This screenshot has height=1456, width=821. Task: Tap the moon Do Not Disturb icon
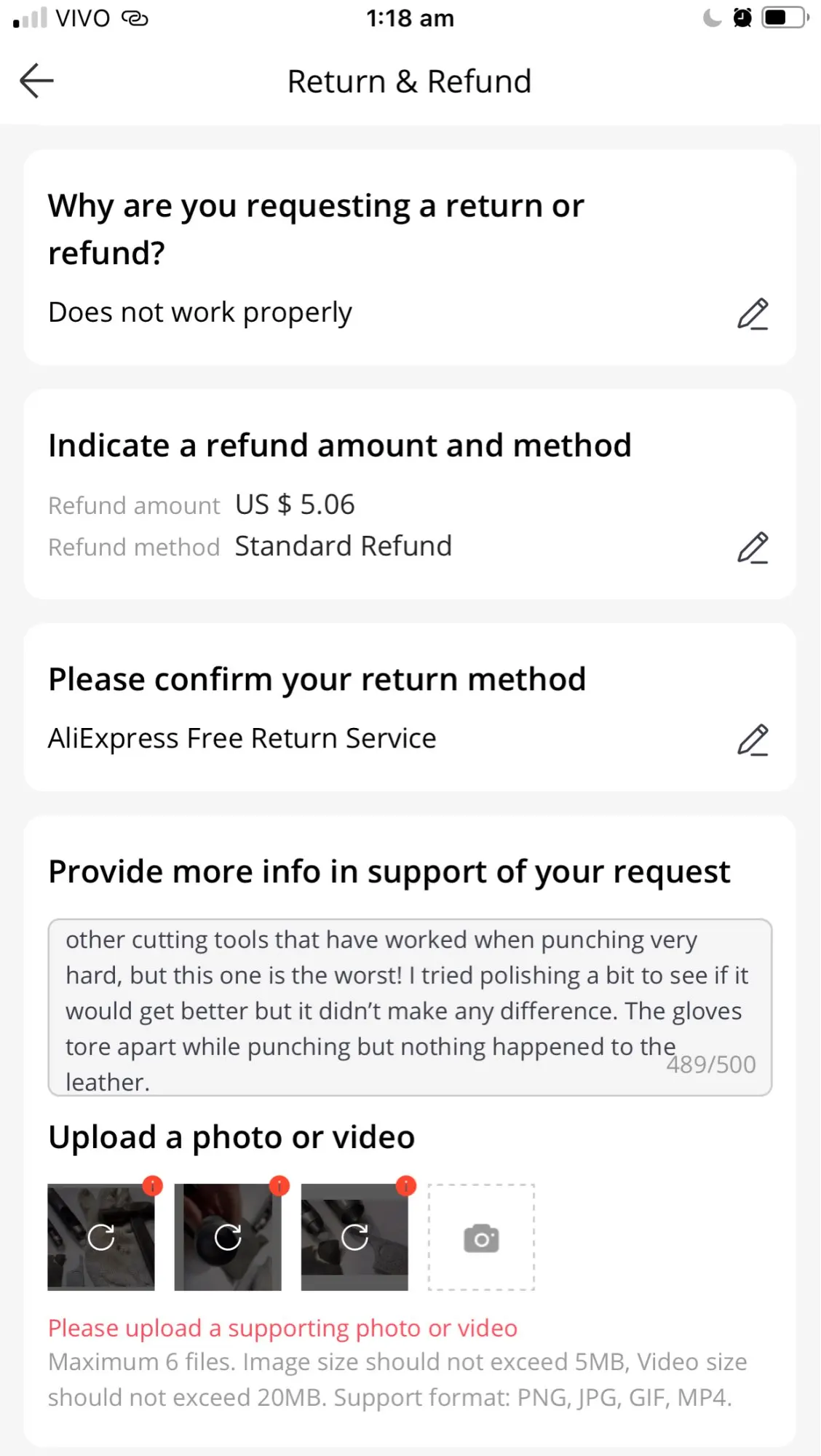[712, 17]
